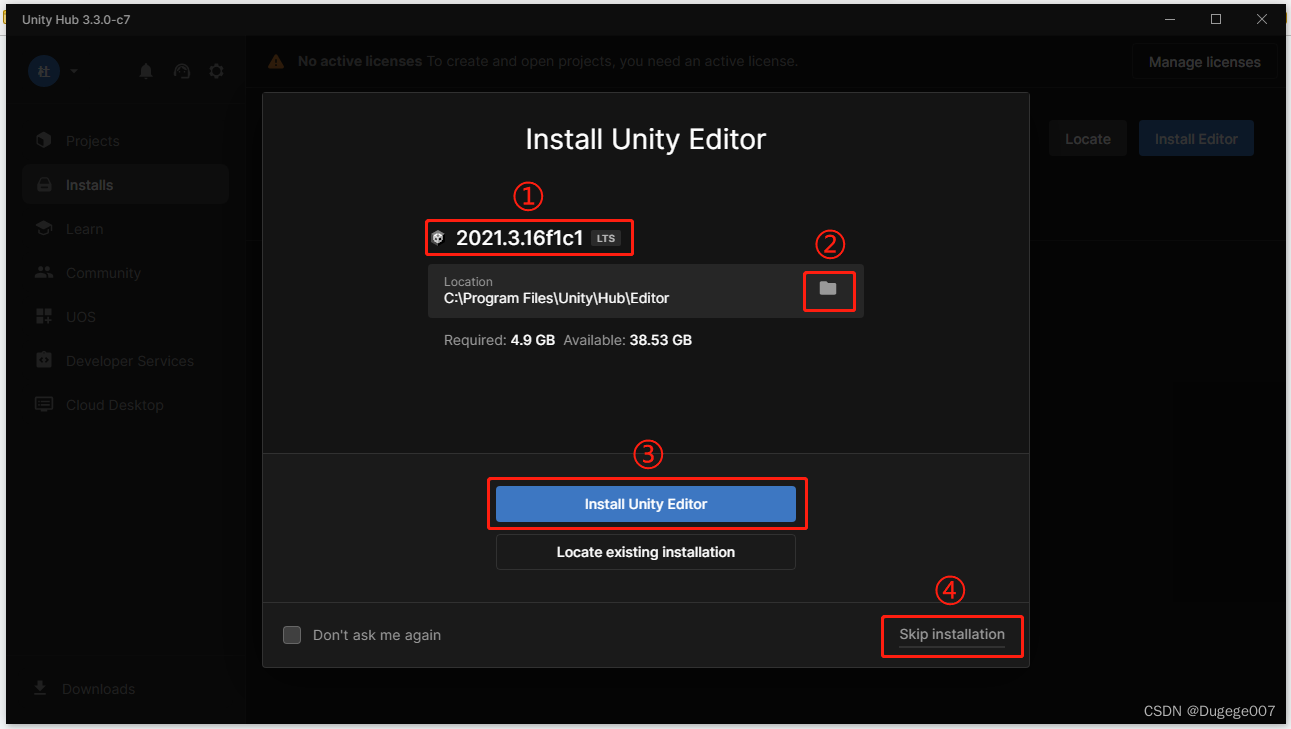Go to the Learn section
The width and height of the screenshot is (1291, 729).
126,229
